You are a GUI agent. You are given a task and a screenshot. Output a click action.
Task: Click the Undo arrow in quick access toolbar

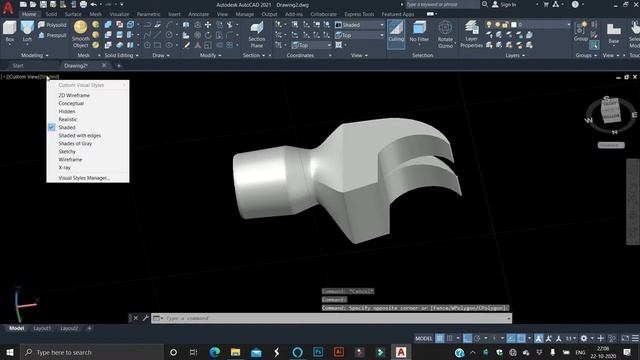[93, 4]
